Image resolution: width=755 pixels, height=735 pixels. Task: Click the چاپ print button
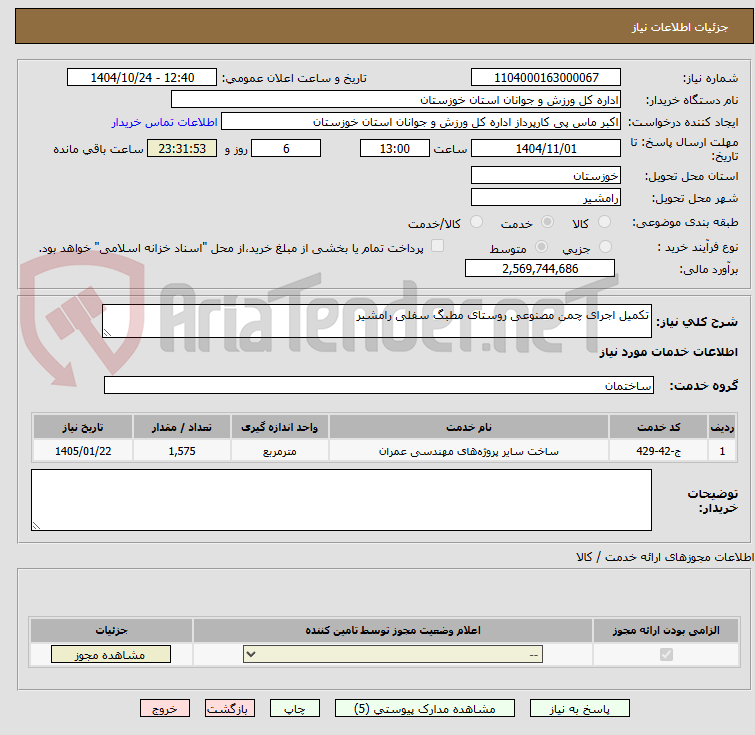[295, 709]
